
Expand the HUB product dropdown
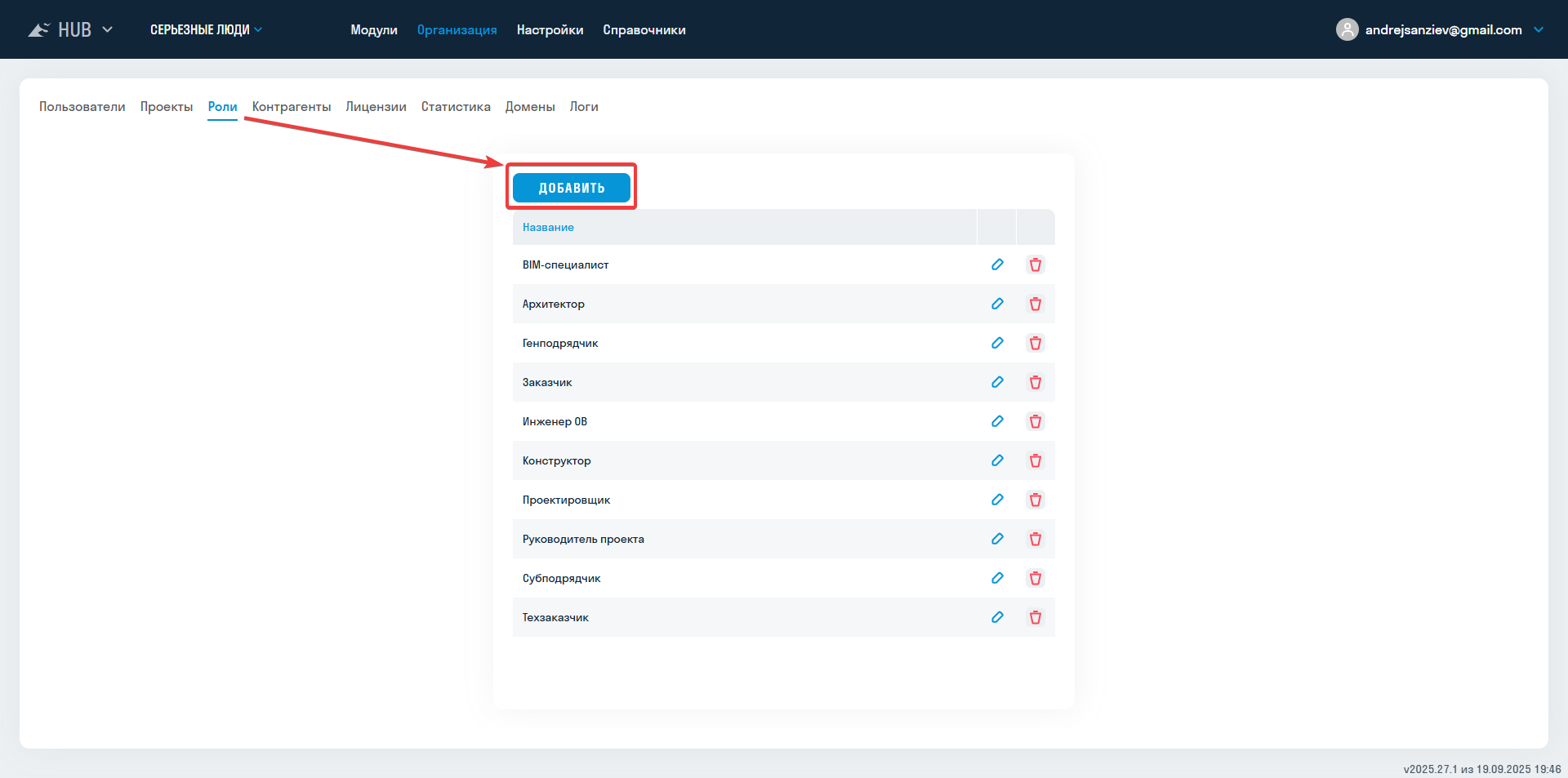point(107,29)
